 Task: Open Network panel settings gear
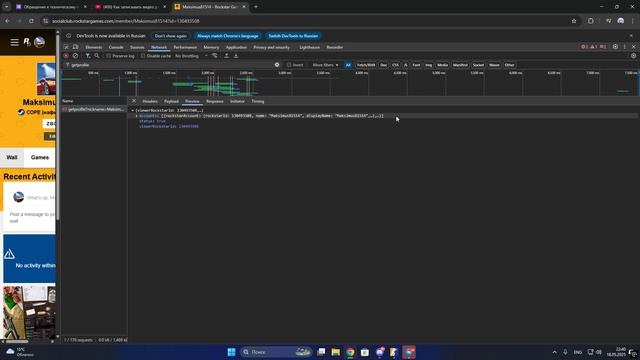coord(633,56)
